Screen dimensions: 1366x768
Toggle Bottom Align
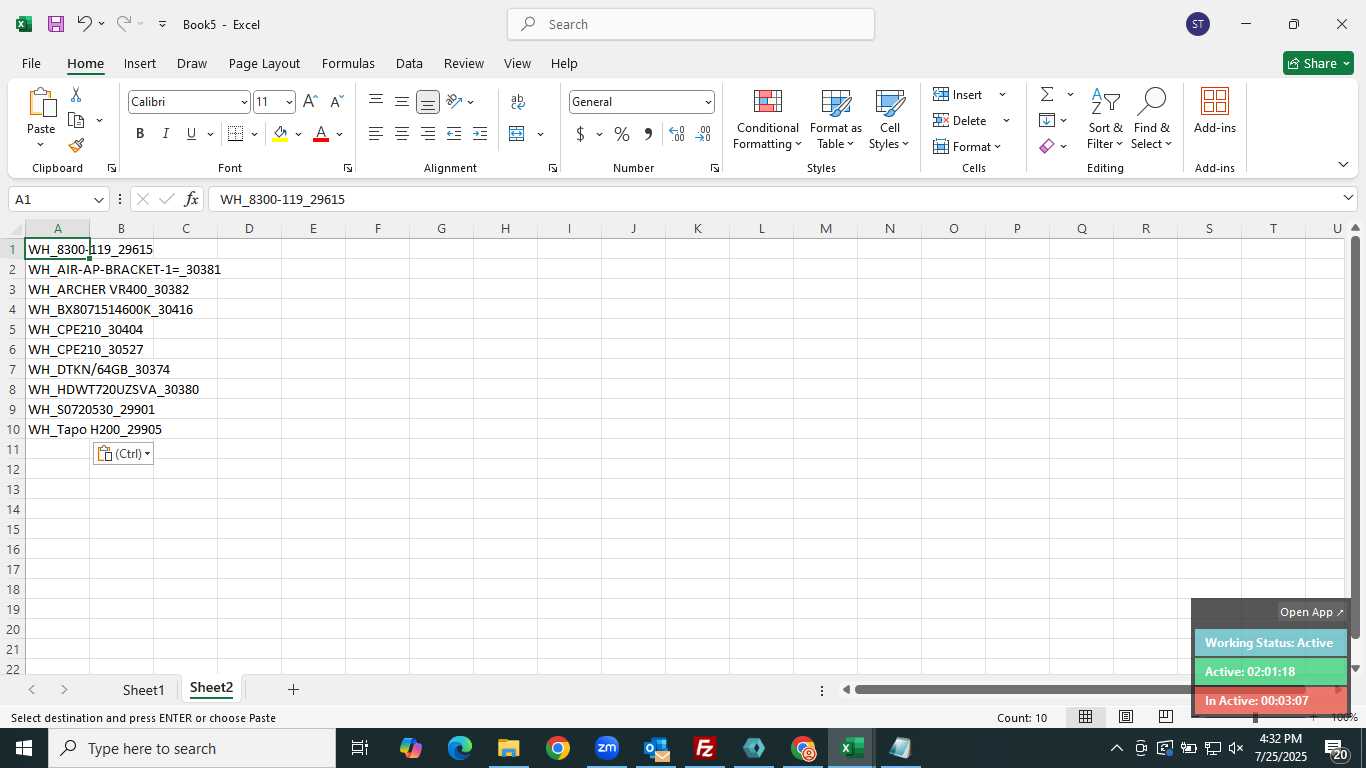pyautogui.click(x=428, y=101)
